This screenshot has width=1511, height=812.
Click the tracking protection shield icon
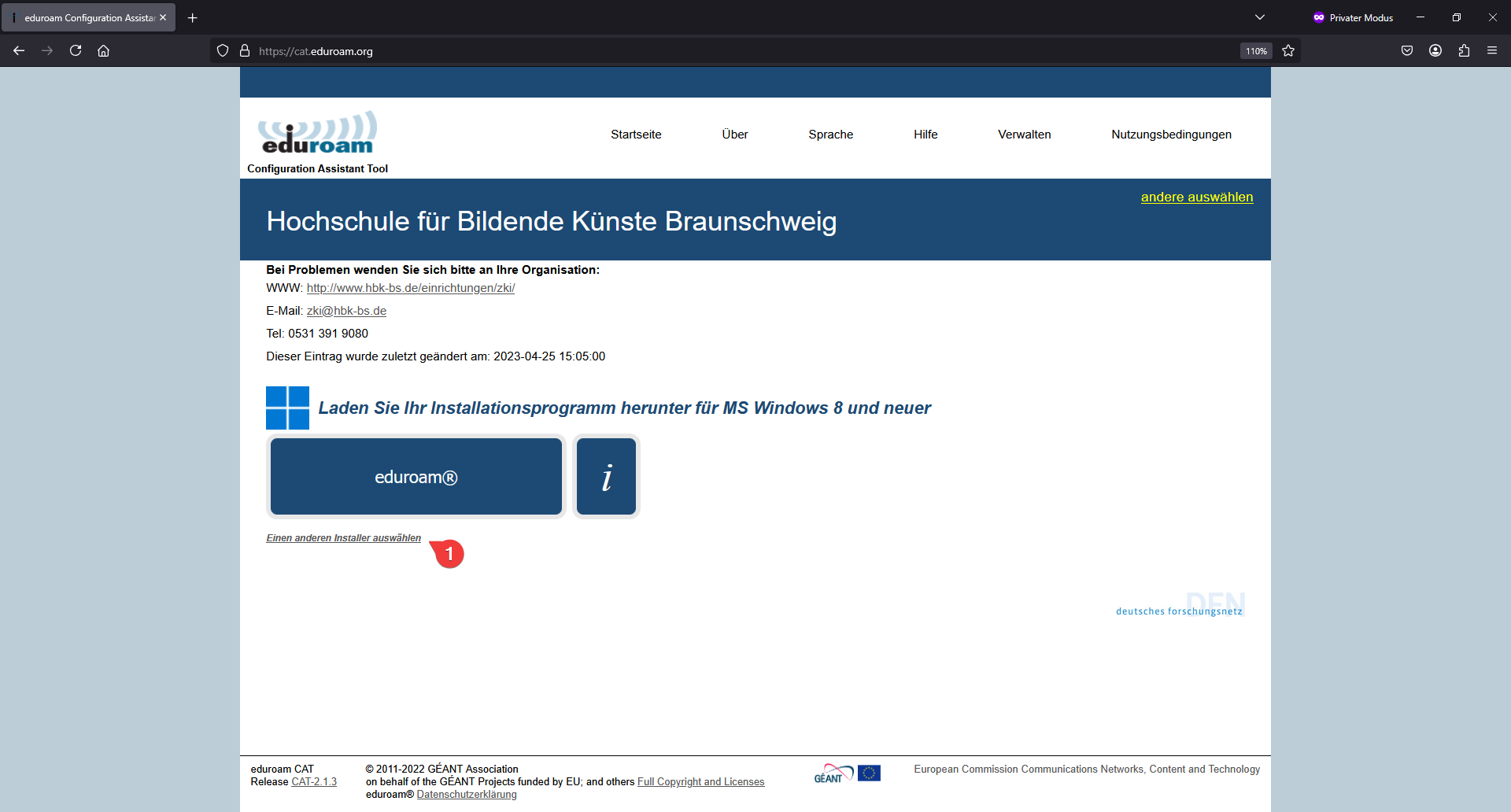[x=223, y=51]
